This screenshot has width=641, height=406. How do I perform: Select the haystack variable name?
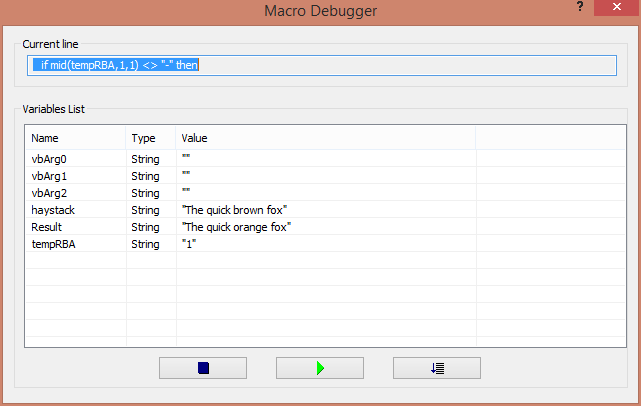53,210
